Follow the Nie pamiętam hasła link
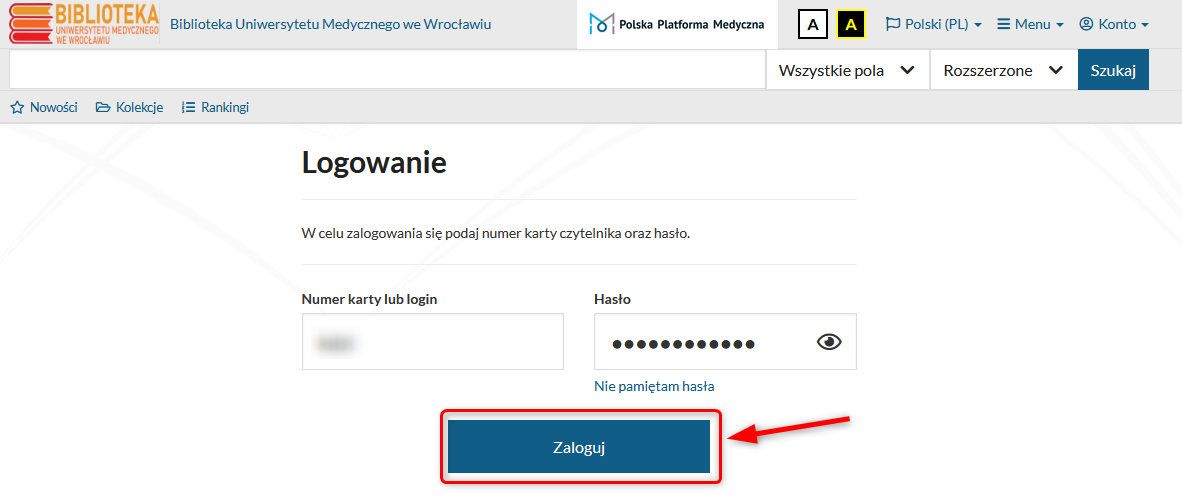This screenshot has width=1182, height=504. (x=654, y=386)
